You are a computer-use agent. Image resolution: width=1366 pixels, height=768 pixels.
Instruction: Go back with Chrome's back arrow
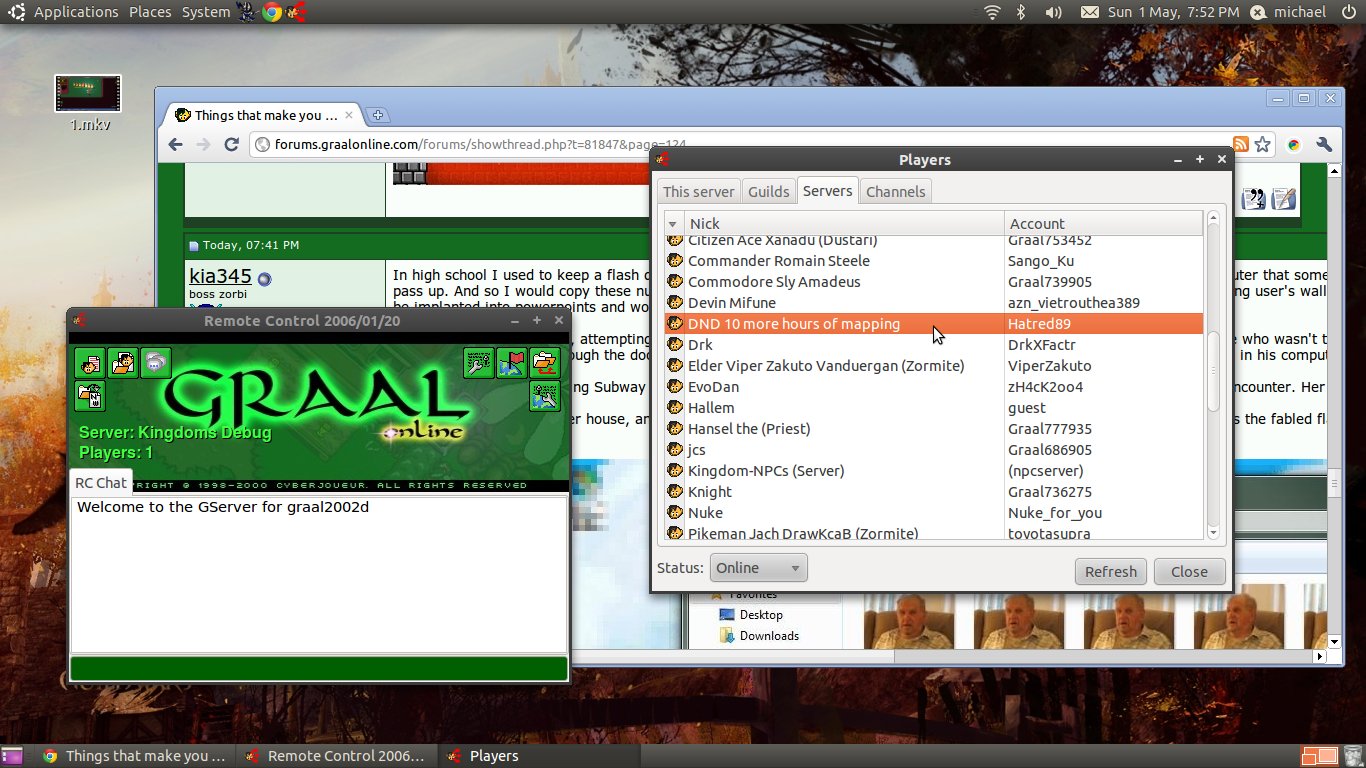(175, 144)
